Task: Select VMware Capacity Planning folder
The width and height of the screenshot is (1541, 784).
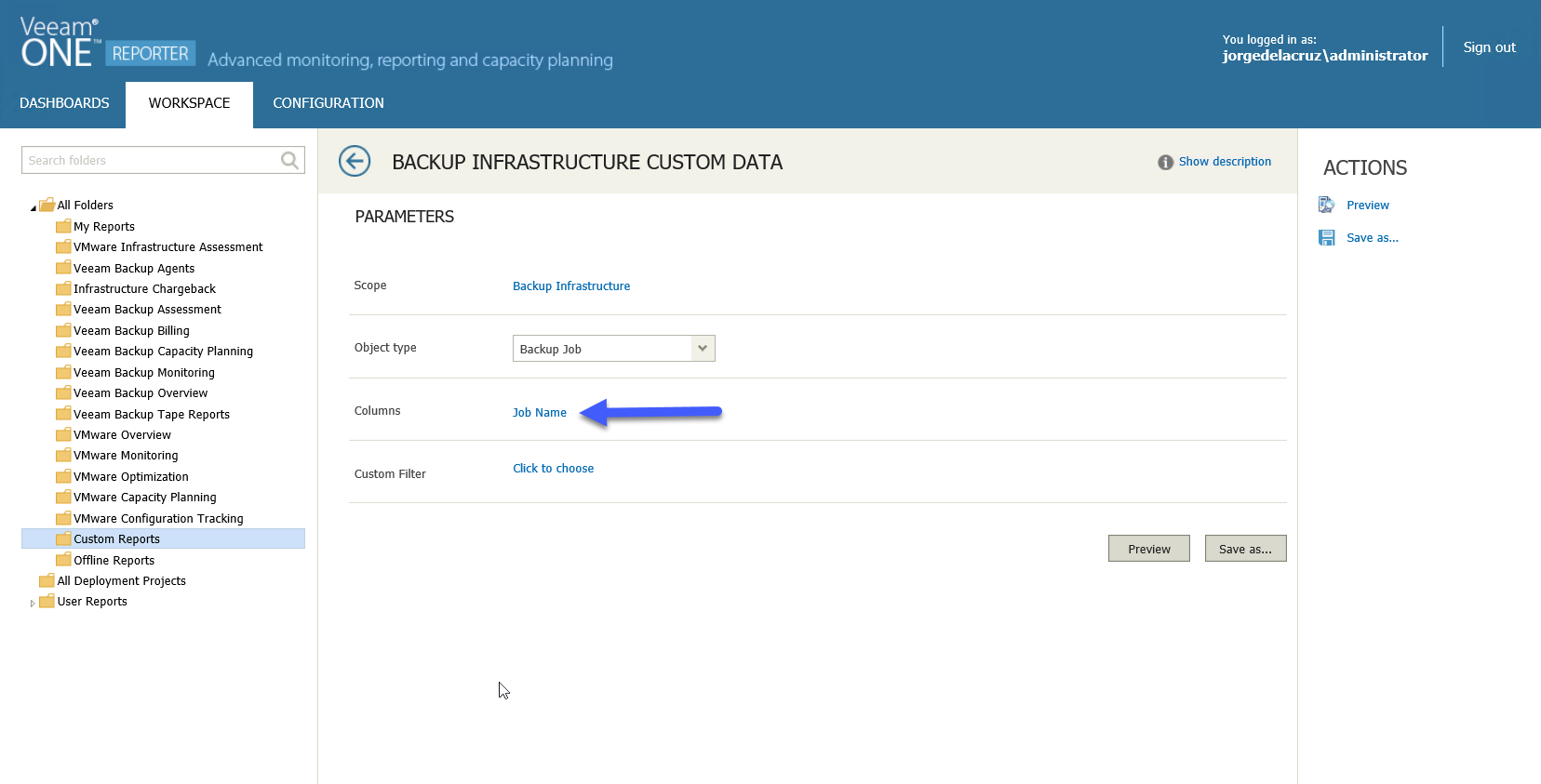Action: 145,498
